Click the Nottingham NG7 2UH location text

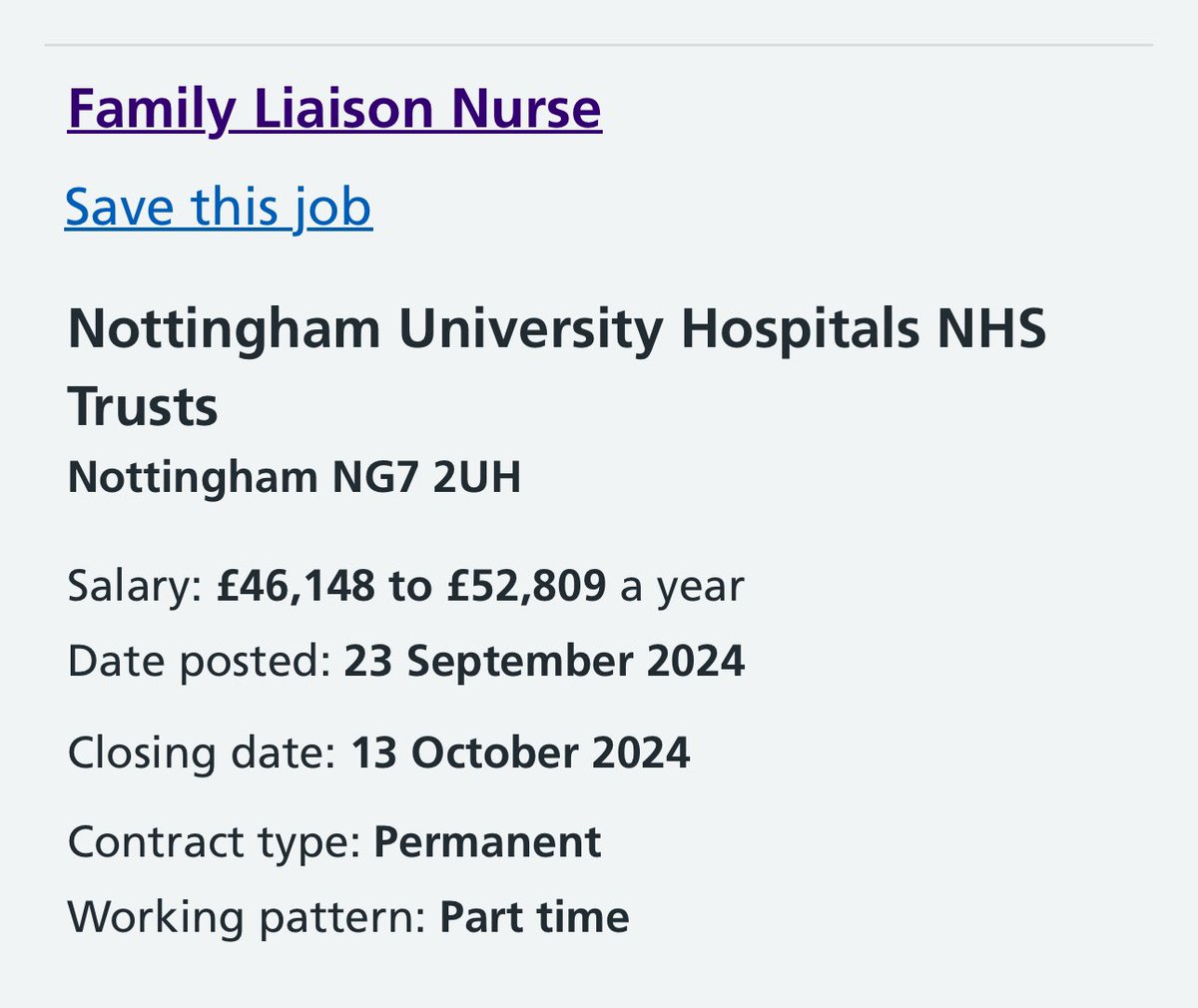[295, 478]
